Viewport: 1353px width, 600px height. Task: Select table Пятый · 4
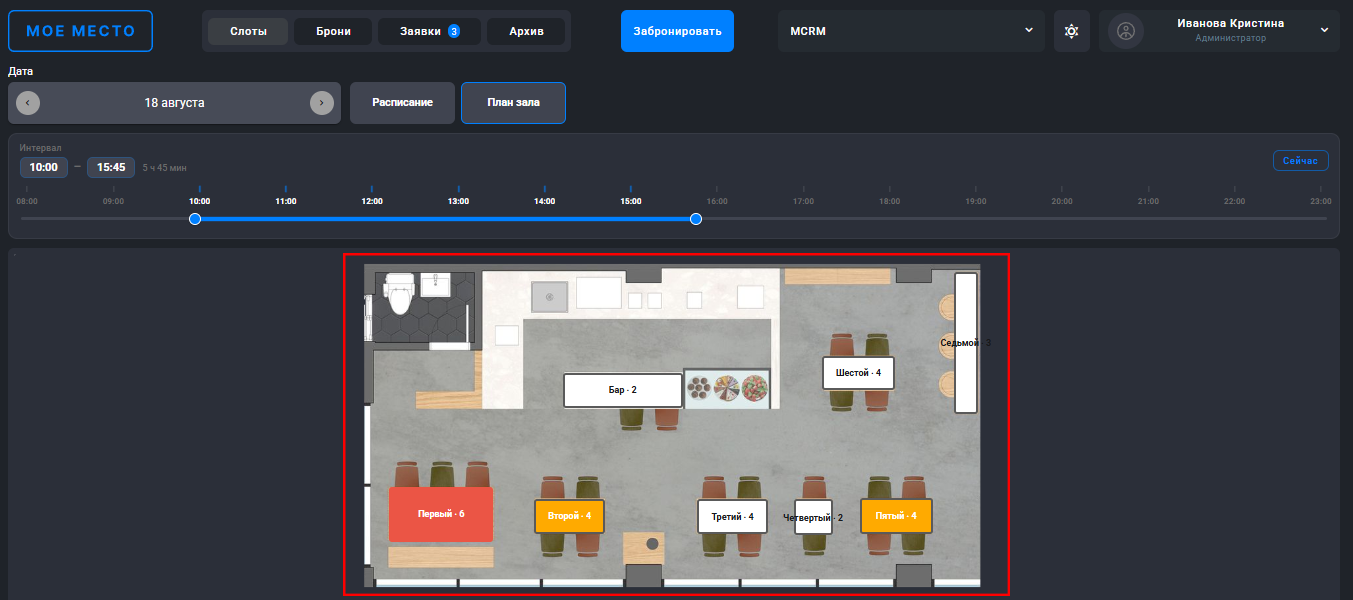point(896,516)
